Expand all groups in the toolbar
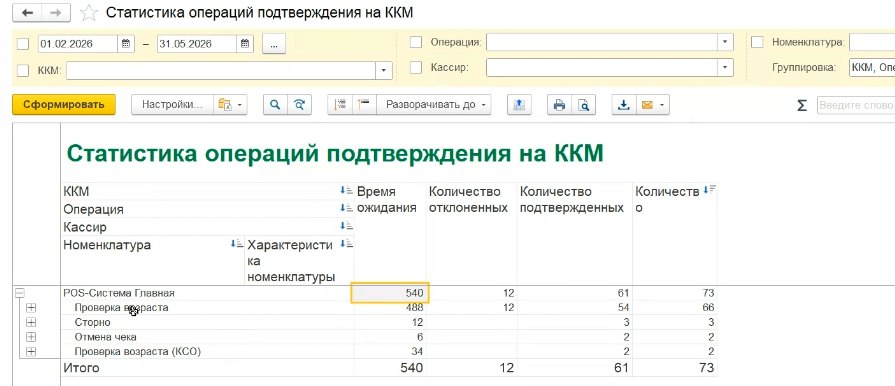 [x=364, y=104]
